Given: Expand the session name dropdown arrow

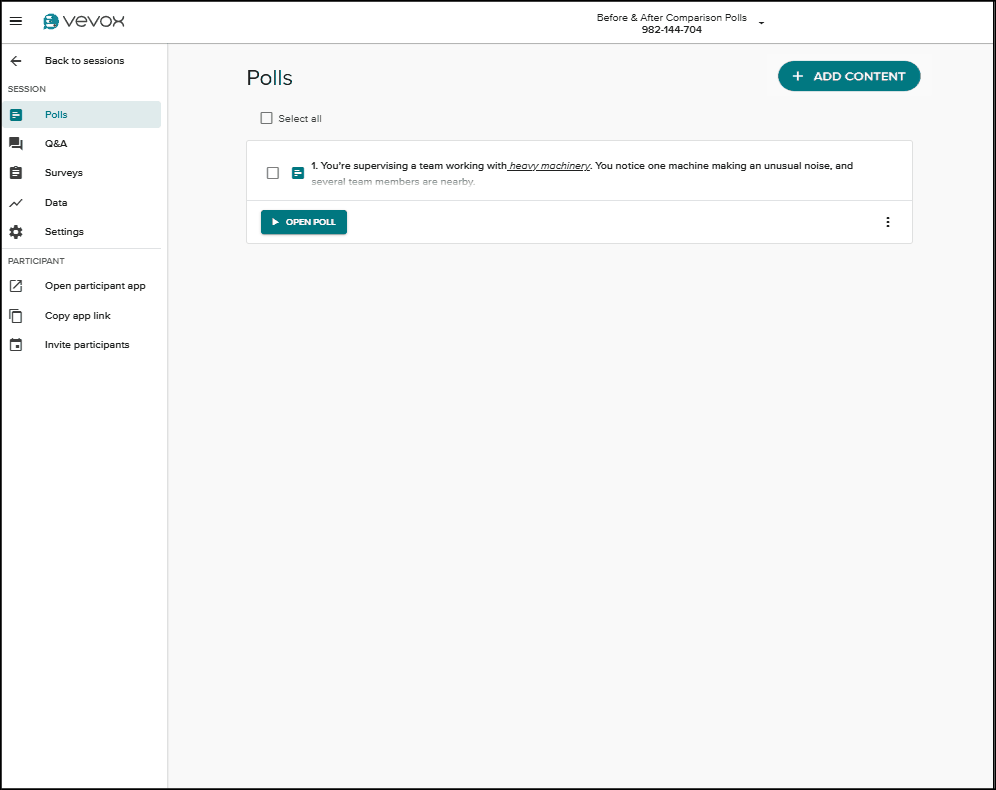Looking at the screenshot, I should tap(762, 23).
